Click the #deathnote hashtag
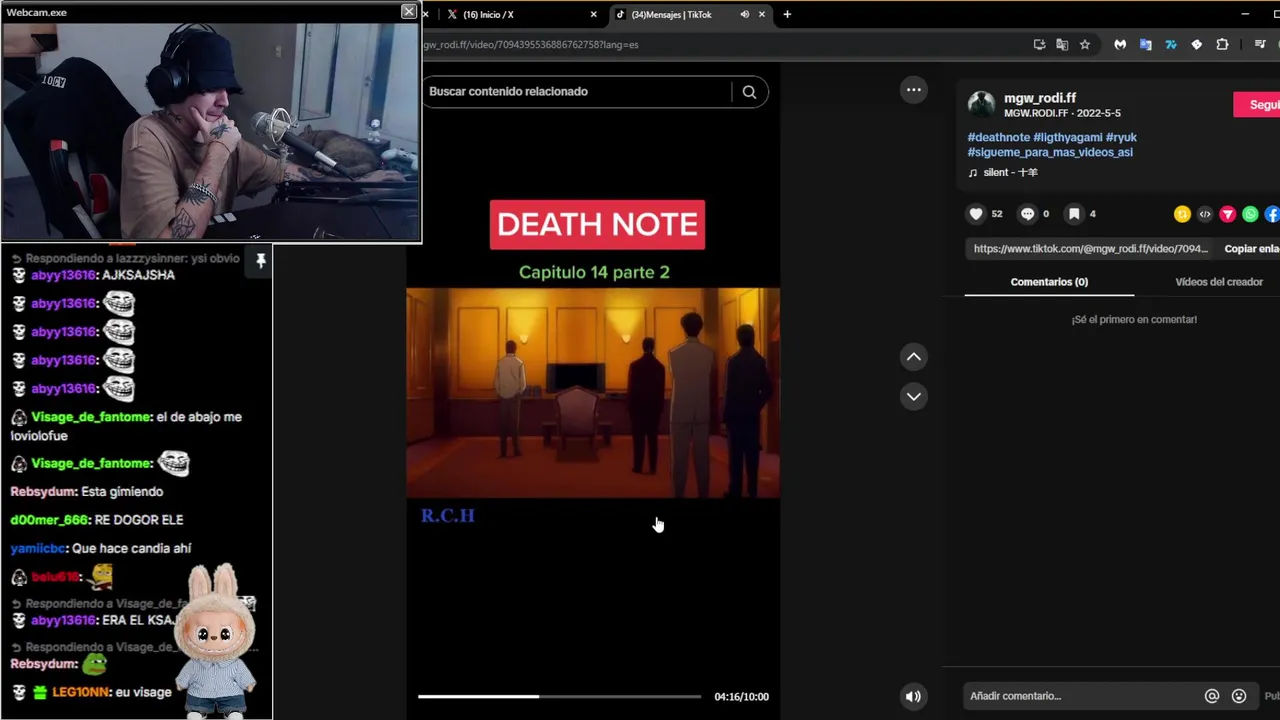The height and width of the screenshot is (720, 1280). [998, 137]
